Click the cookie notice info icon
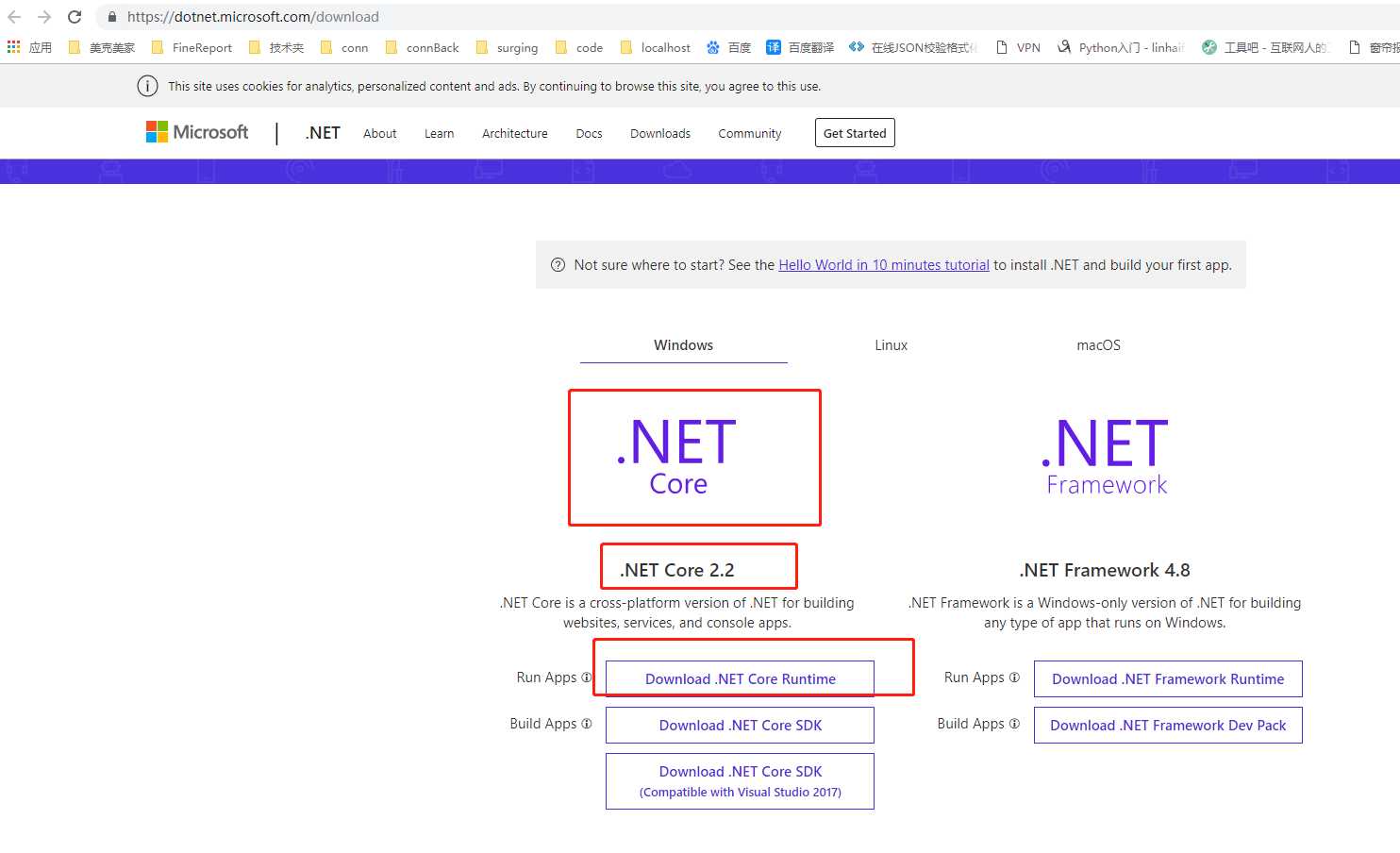The width and height of the screenshot is (1400, 853). (x=147, y=86)
